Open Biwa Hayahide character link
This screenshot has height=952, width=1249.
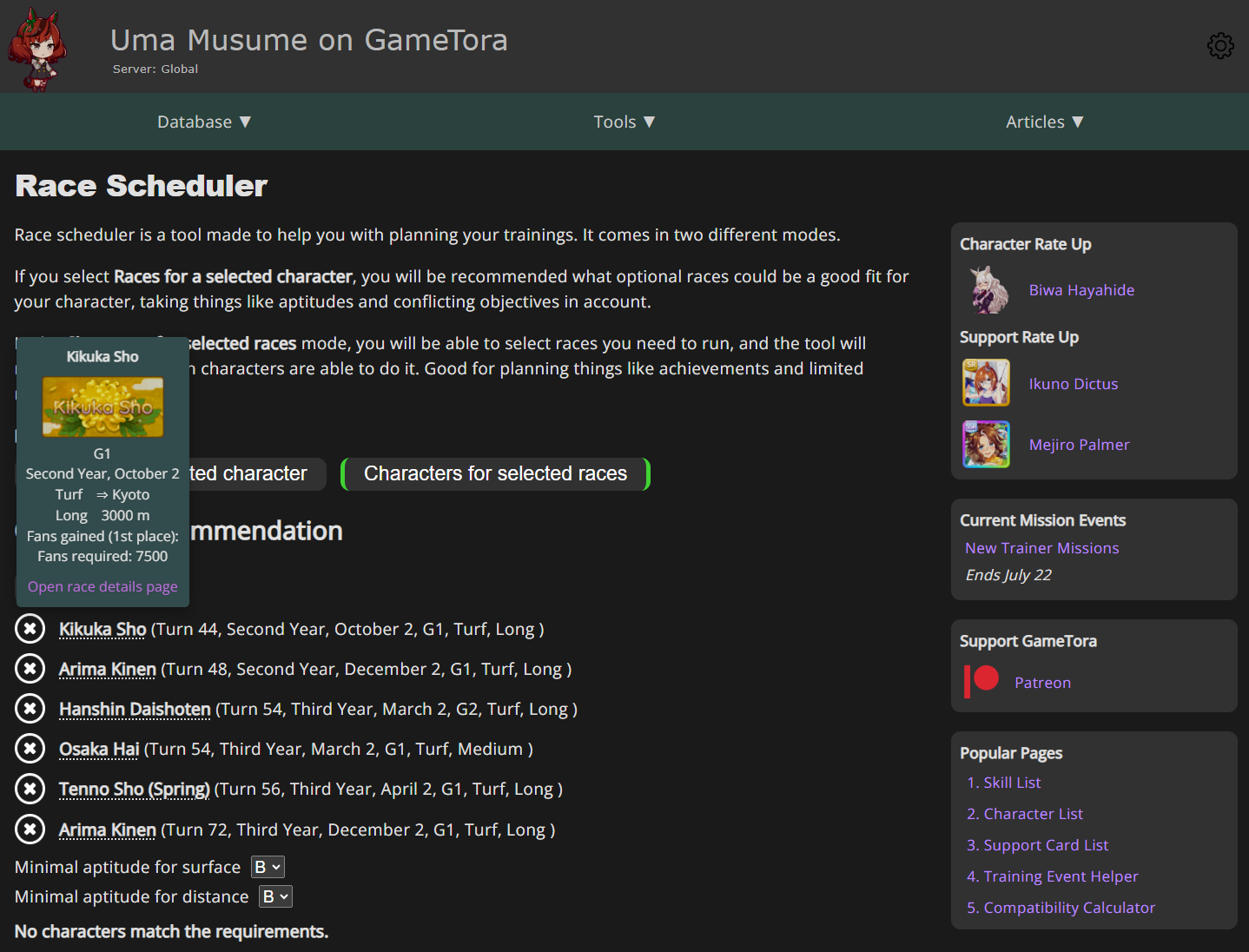click(x=1081, y=290)
